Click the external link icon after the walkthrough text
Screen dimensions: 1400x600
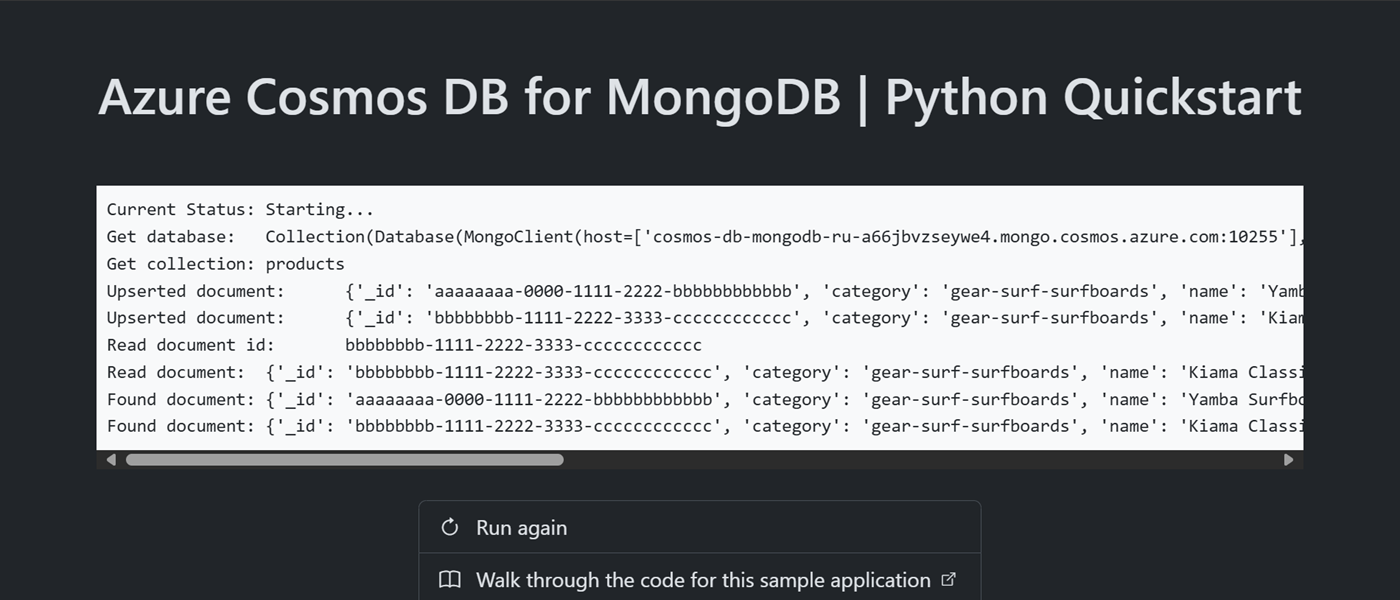click(948, 578)
